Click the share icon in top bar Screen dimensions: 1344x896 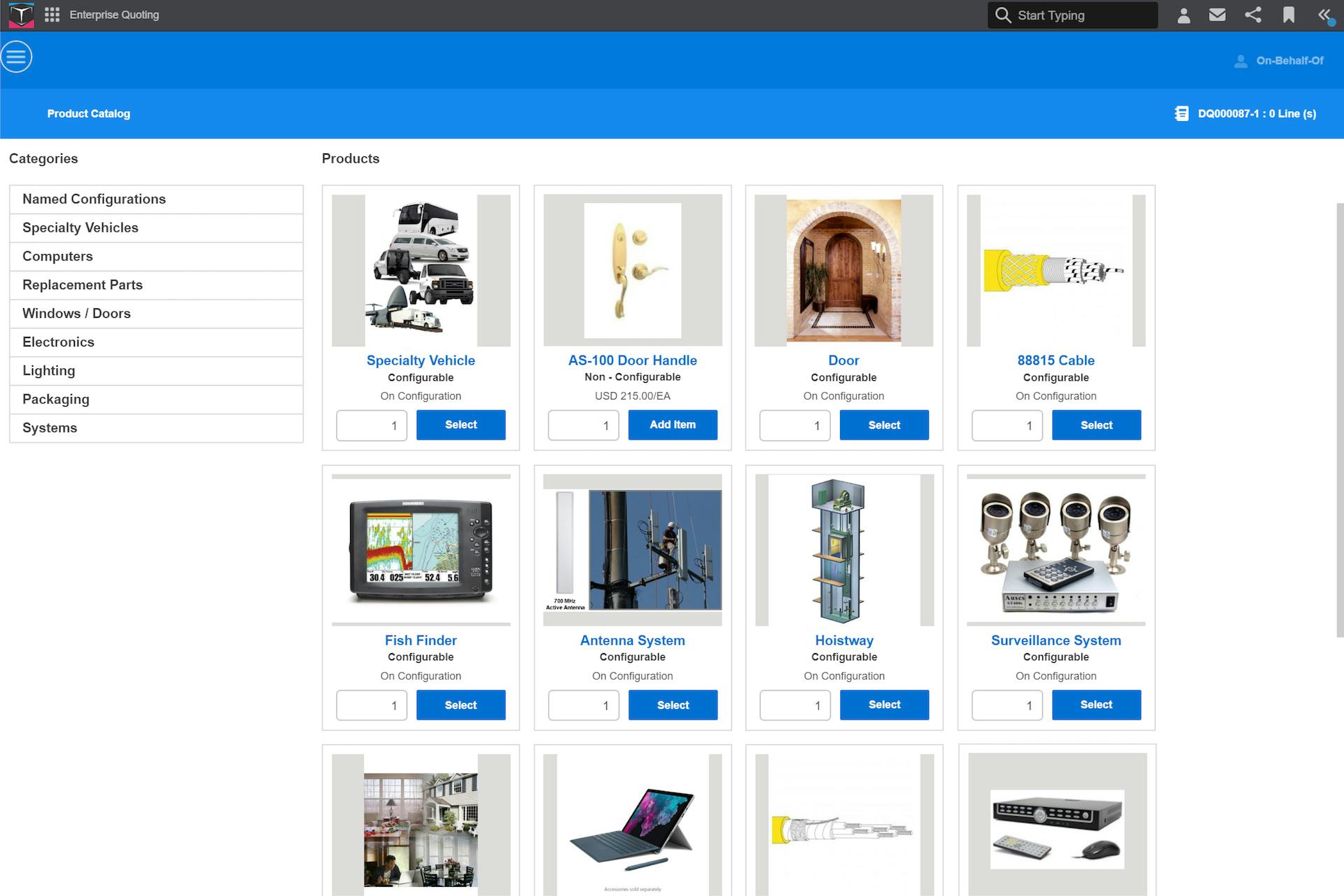[1253, 15]
